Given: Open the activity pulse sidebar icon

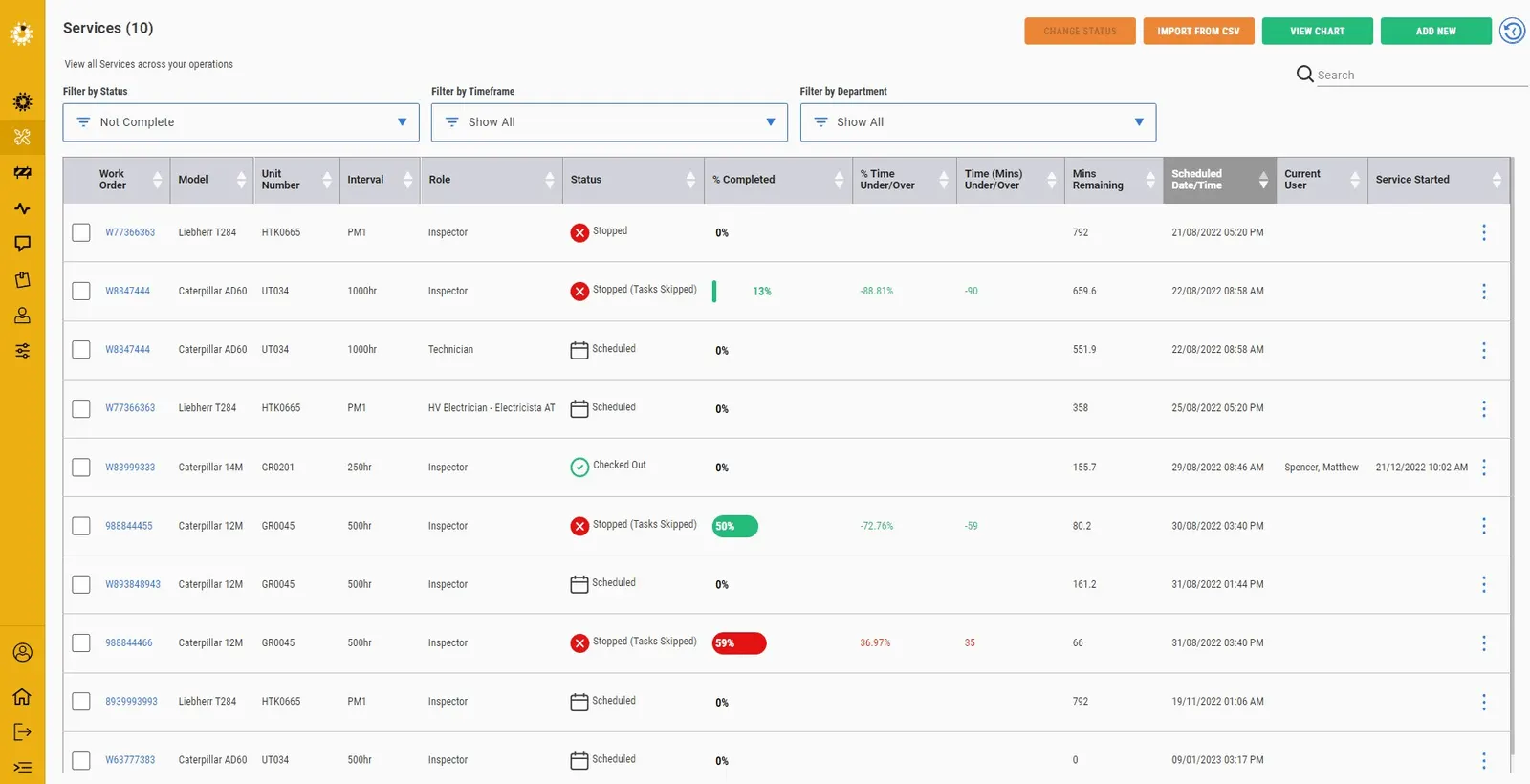Looking at the screenshot, I should coord(22,208).
